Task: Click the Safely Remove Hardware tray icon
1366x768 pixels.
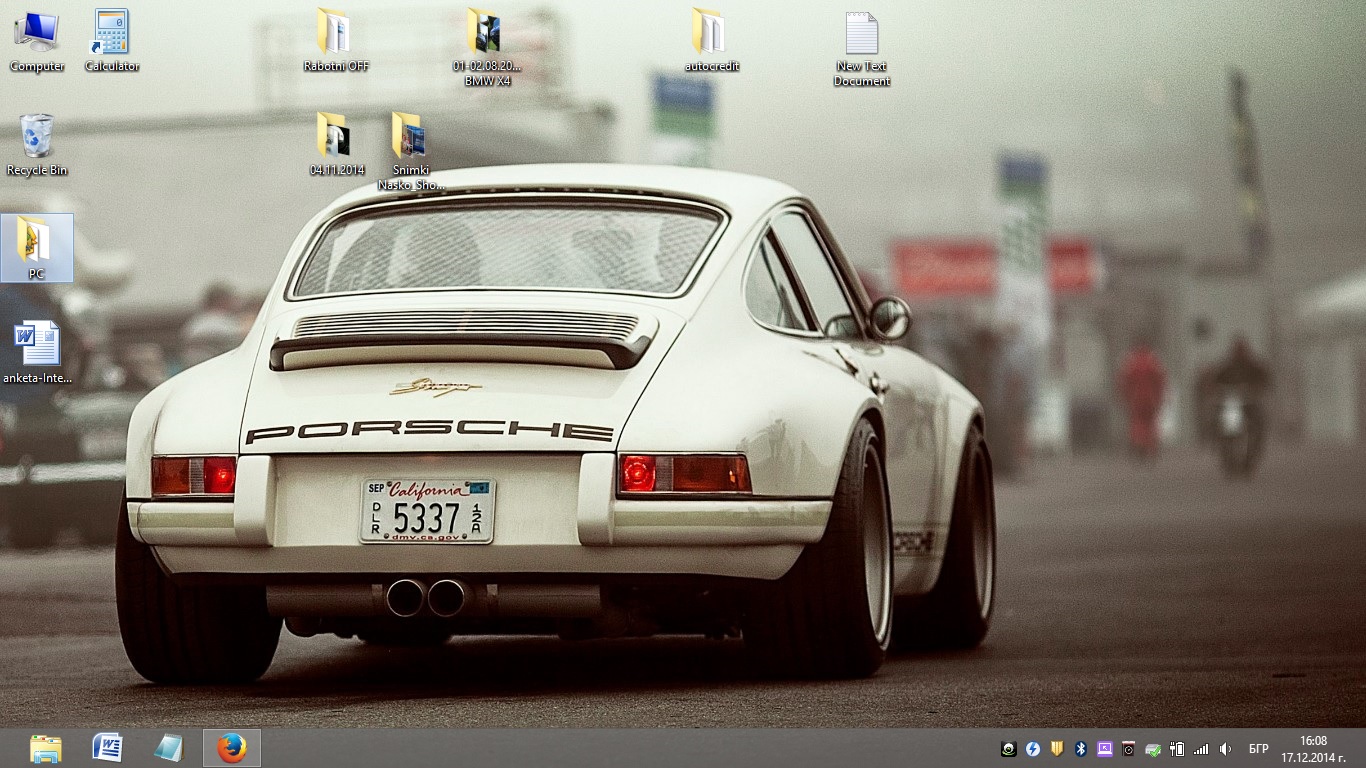Action: point(1153,748)
